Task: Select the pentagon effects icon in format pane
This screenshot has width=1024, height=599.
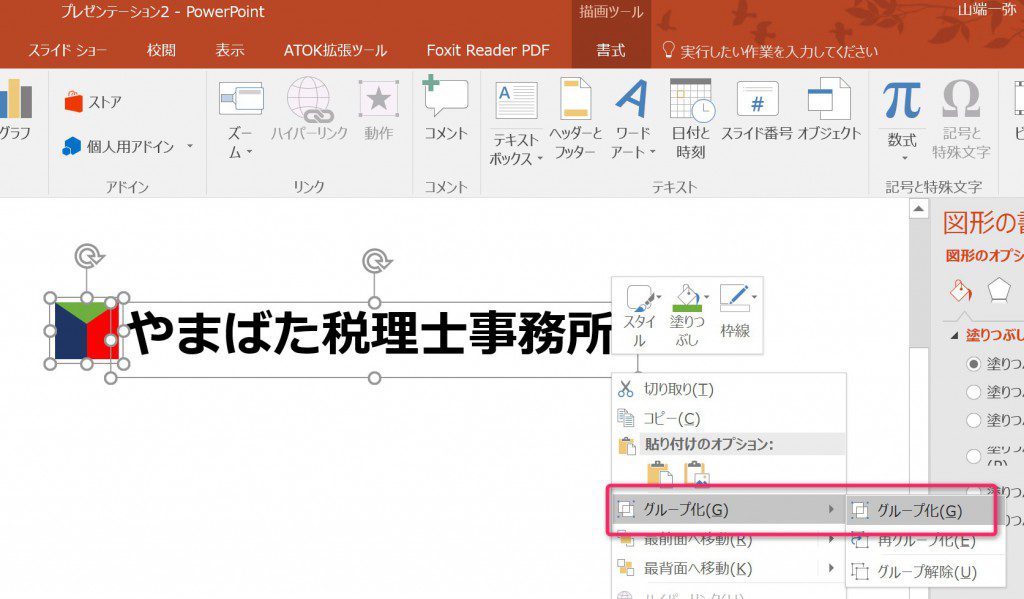Action: [x=999, y=289]
